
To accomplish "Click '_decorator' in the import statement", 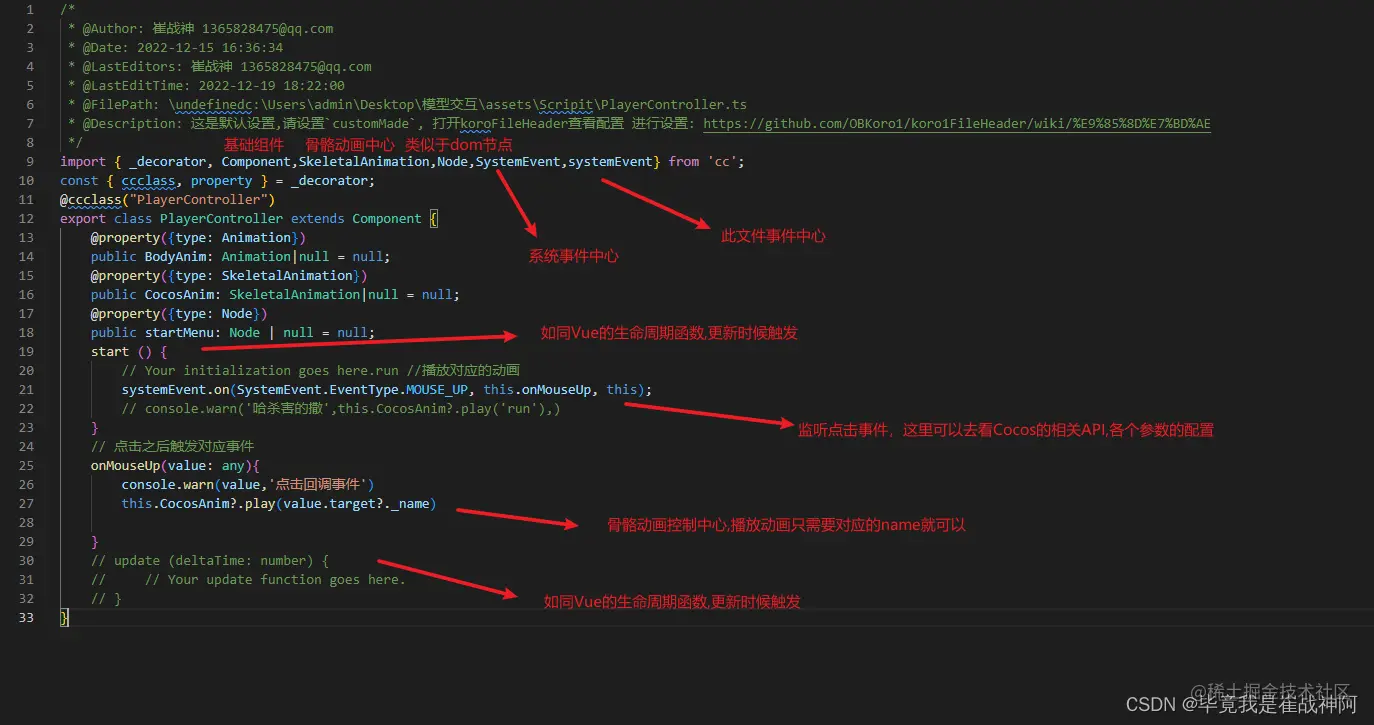I will click(168, 162).
